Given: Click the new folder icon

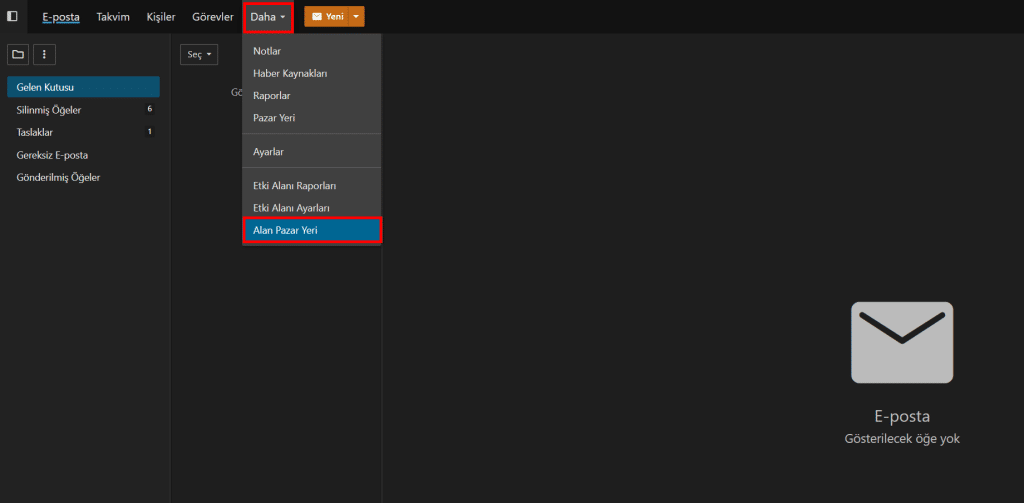Looking at the screenshot, I should [18, 54].
